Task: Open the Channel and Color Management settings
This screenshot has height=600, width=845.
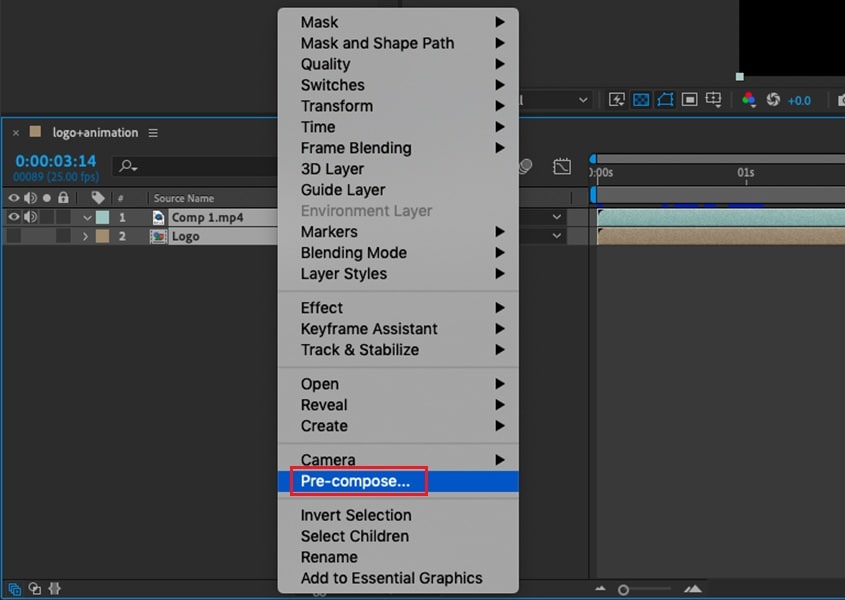Action: pyautogui.click(x=749, y=100)
